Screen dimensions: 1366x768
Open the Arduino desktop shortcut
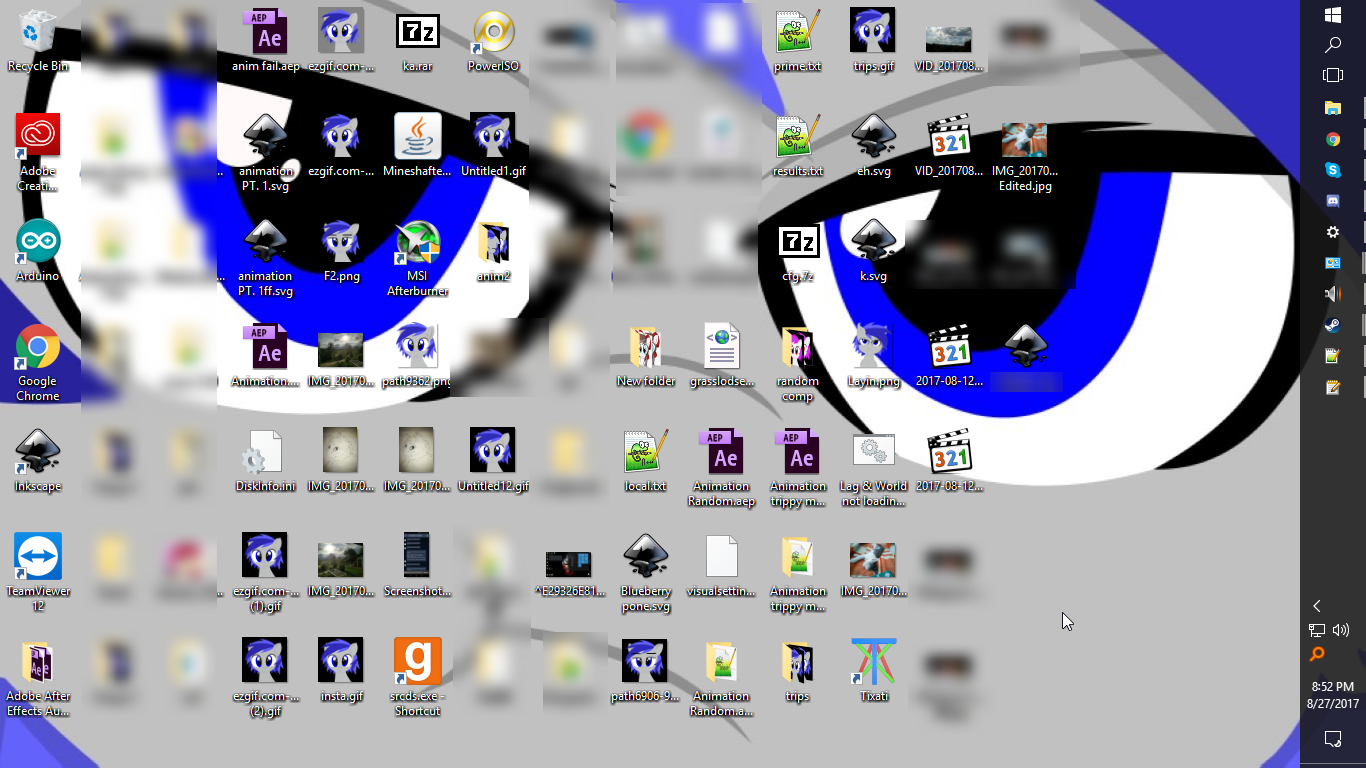tap(38, 243)
